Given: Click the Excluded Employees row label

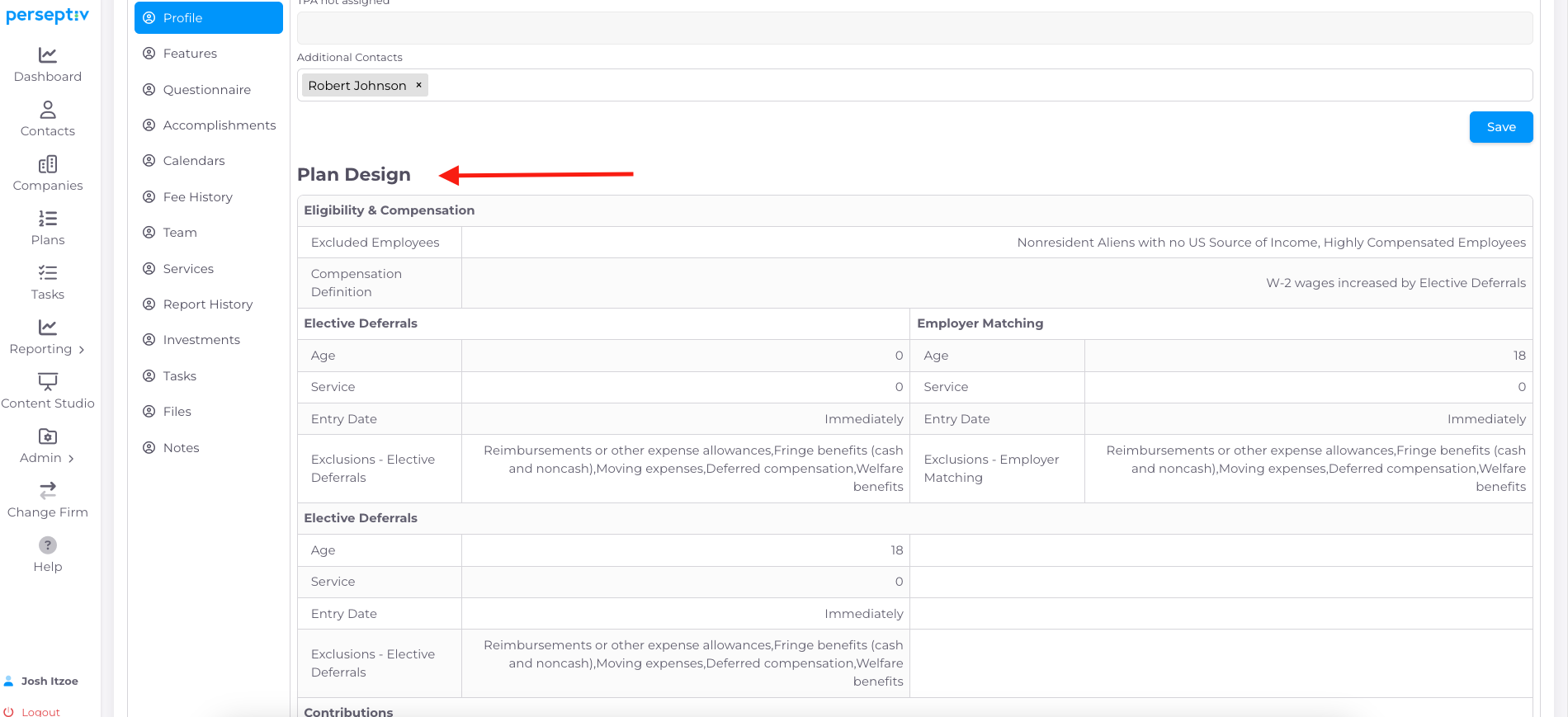Looking at the screenshot, I should point(375,243).
